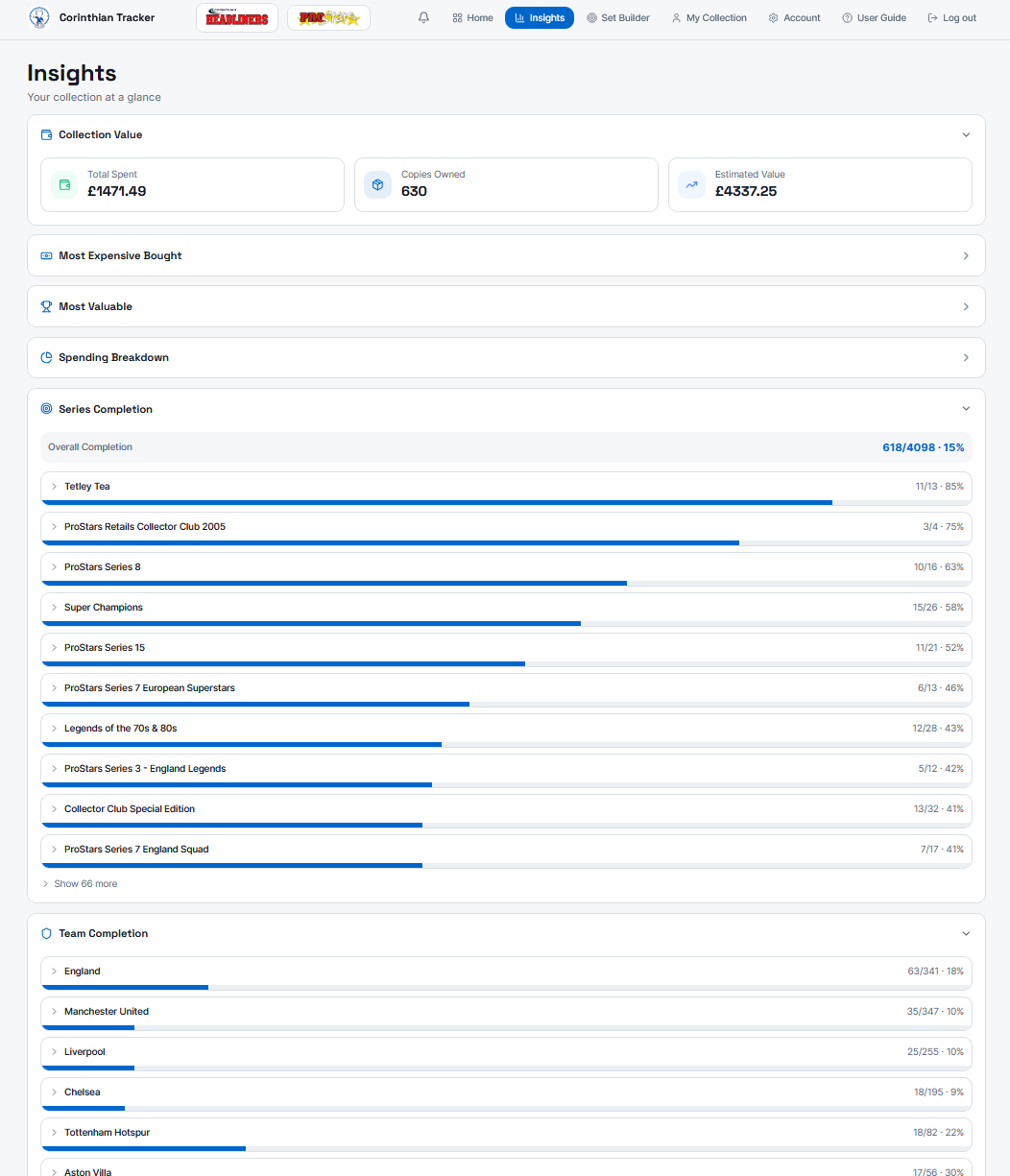The height and width of the screenshot is (1176, 1010).
Task: Click the Collection Value wallet icon
Action: (x=46, y=134)
